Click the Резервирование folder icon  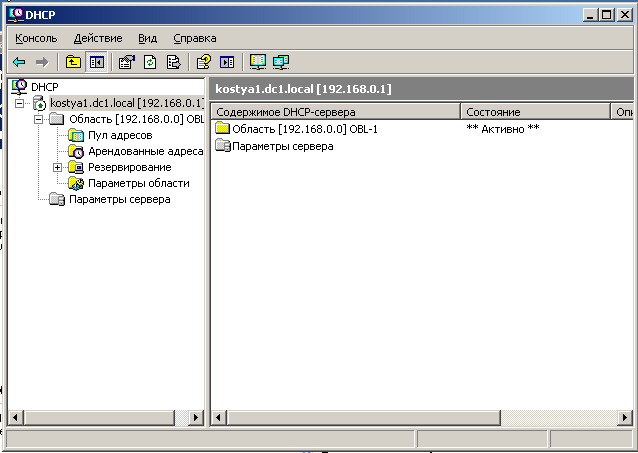coord(76,167)
